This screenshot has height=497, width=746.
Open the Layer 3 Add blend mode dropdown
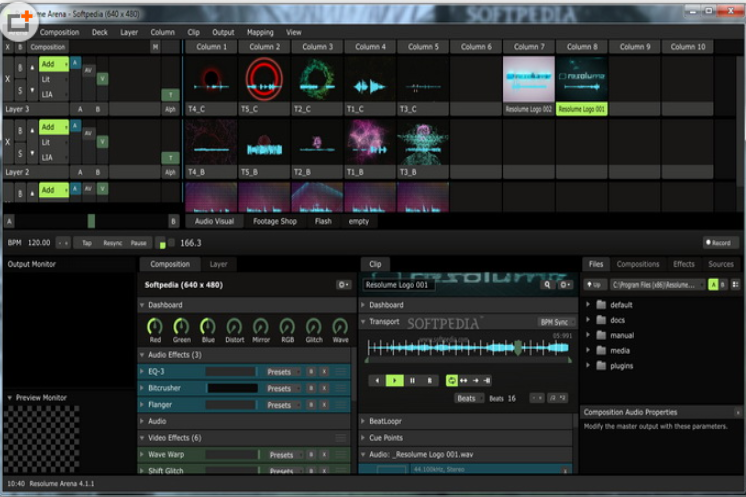pos(54,64)
